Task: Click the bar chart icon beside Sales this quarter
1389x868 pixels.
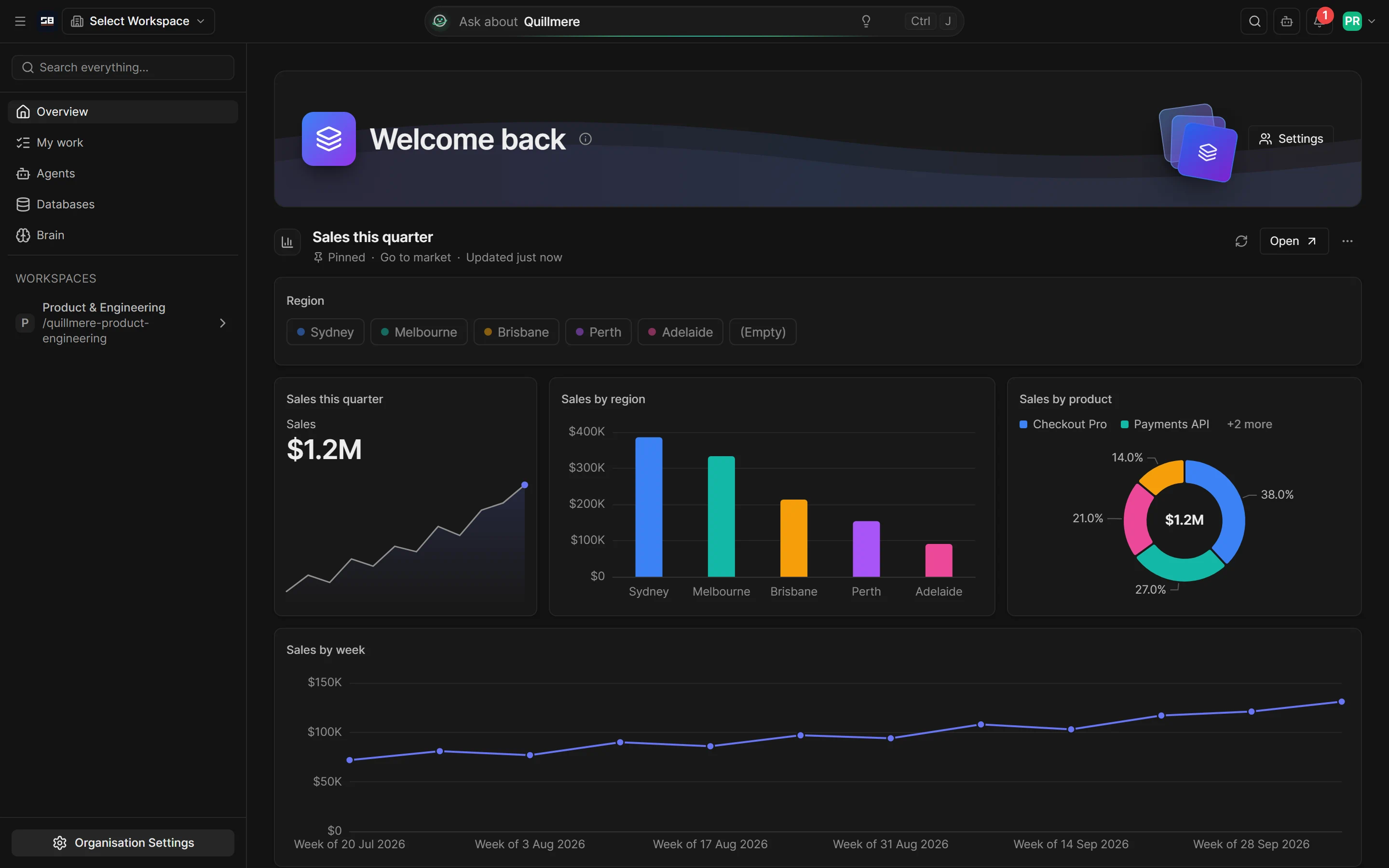Action: (287, 242)
